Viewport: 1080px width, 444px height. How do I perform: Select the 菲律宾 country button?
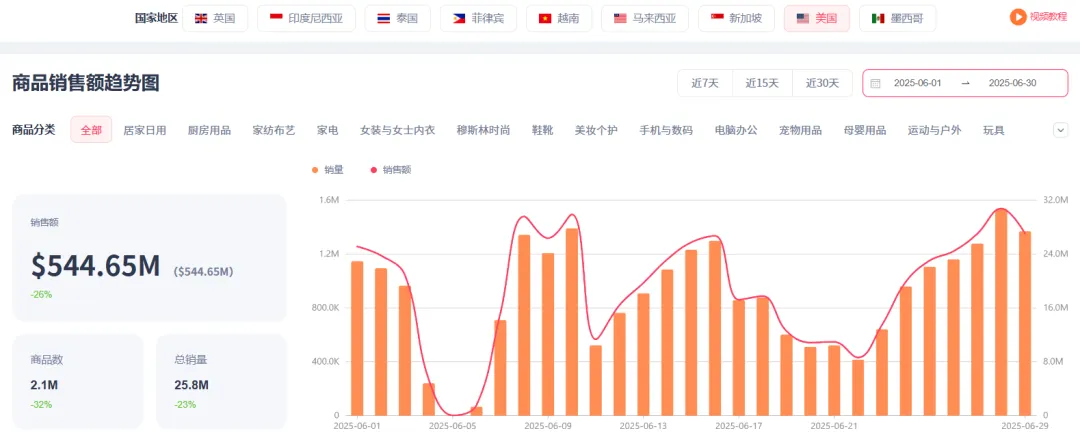pos(478,19)
